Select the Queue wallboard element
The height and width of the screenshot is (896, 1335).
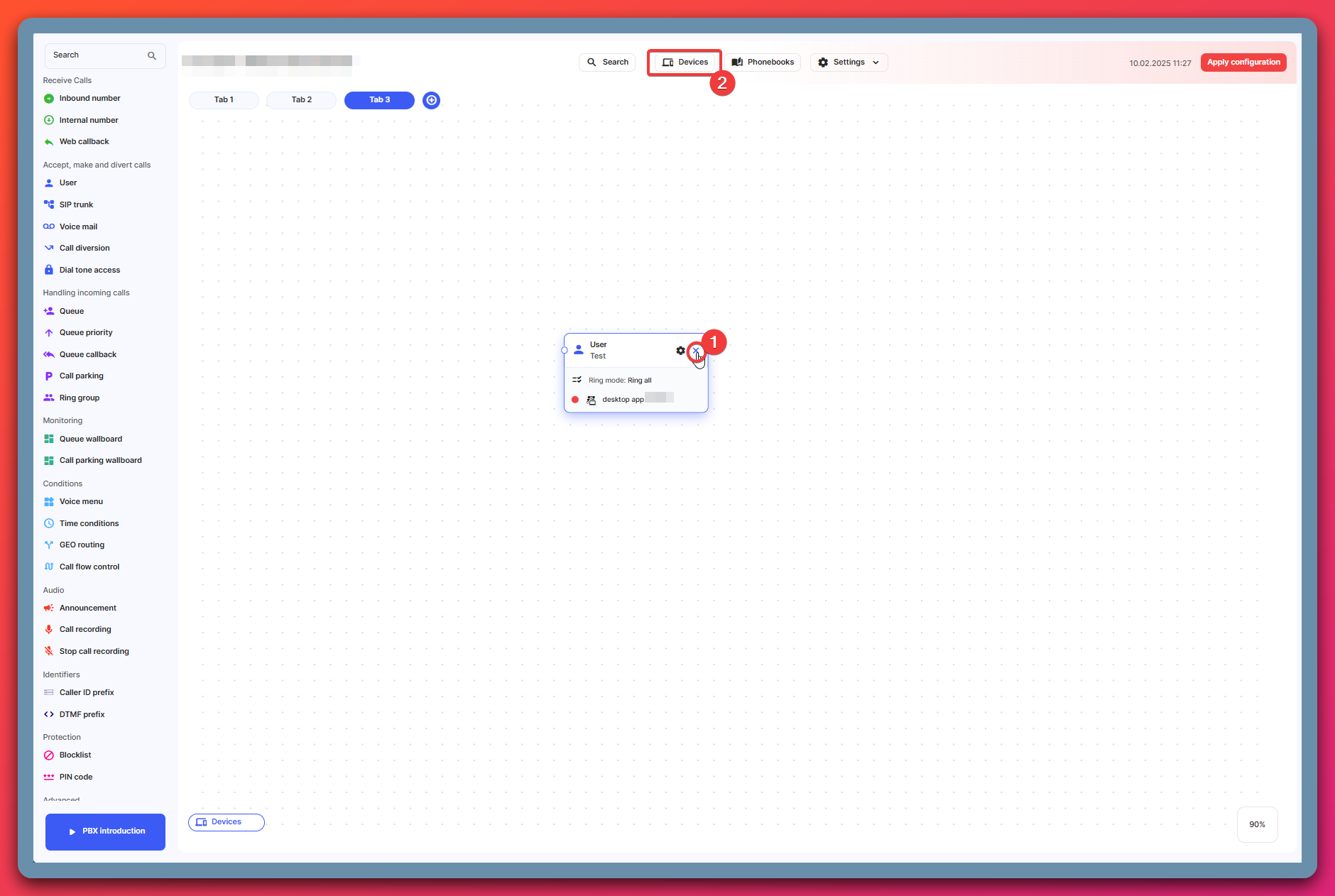[x=90, y=439]
